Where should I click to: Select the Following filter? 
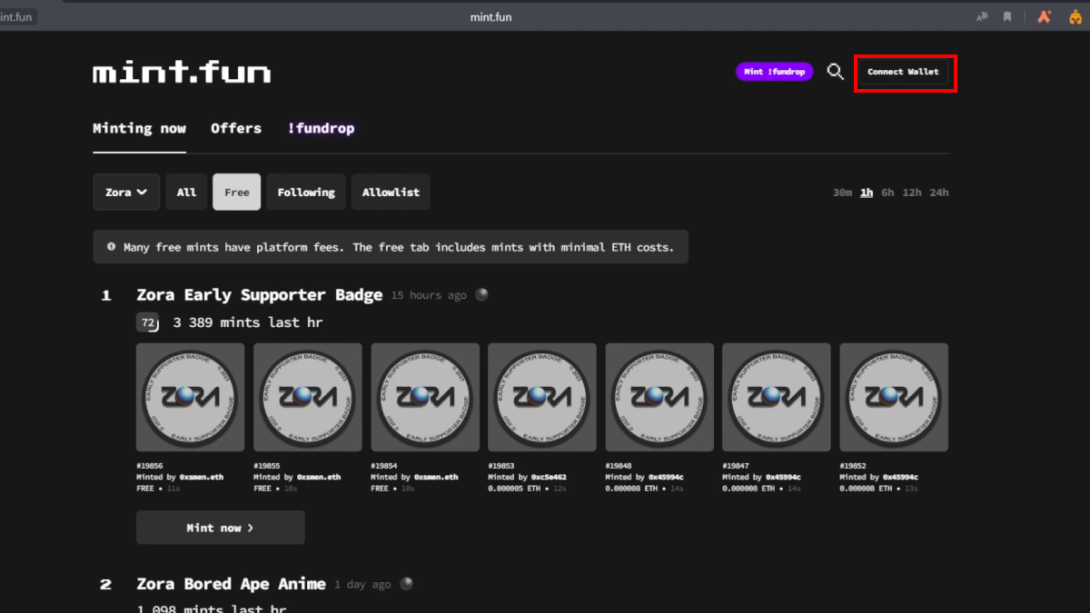[306, 192]
